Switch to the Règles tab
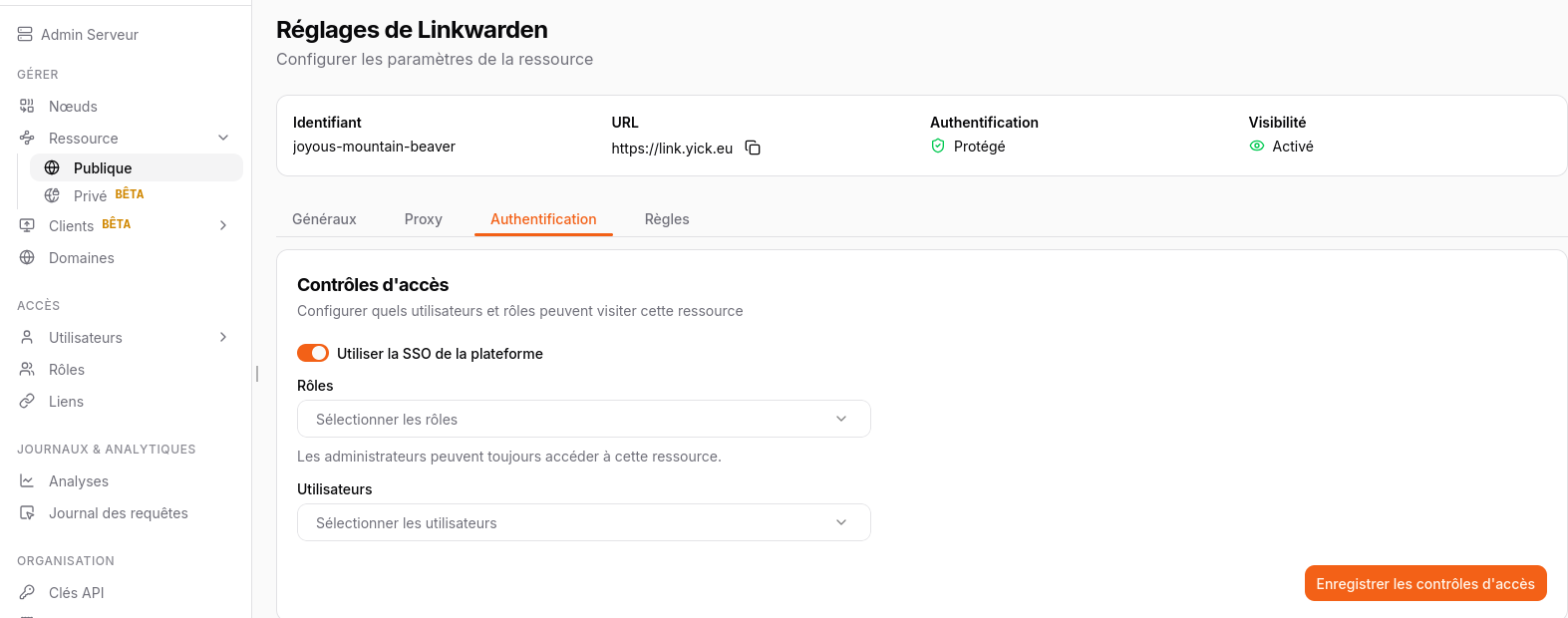Viewport: 1568px width, 618px height. tap(667, 219)
